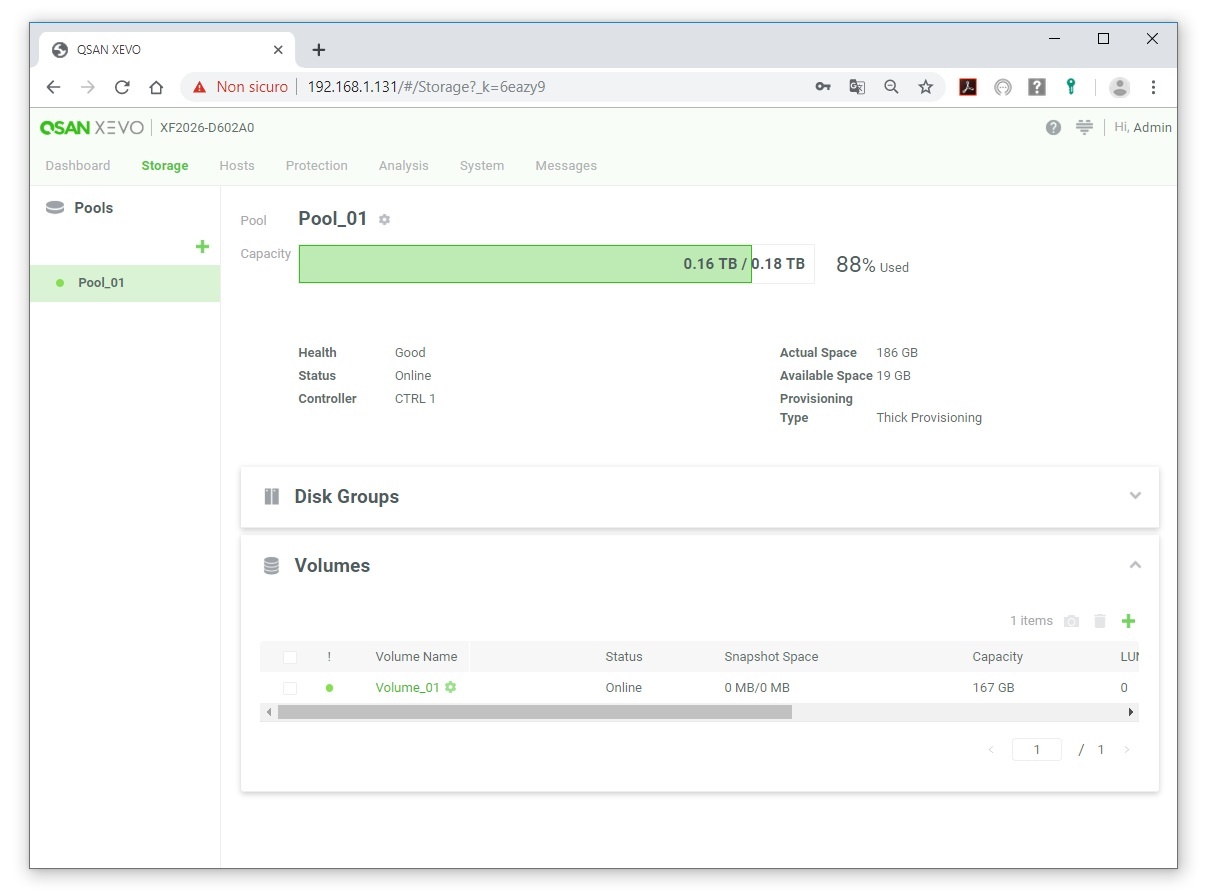Add a new pool with green plus
Screen dimensions: 1209x894
click(202, 246)
